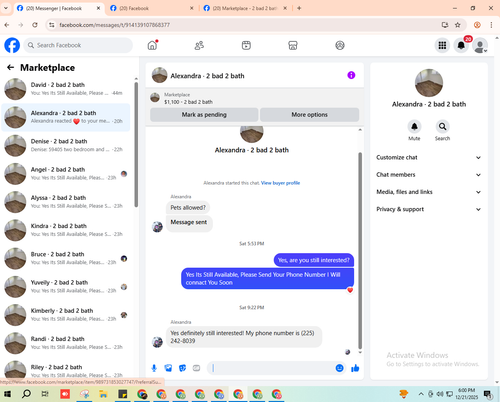Screen dimensions: 500x402
Task: Reload the page with browser refresh icon
Action: (x=35, y=25)
